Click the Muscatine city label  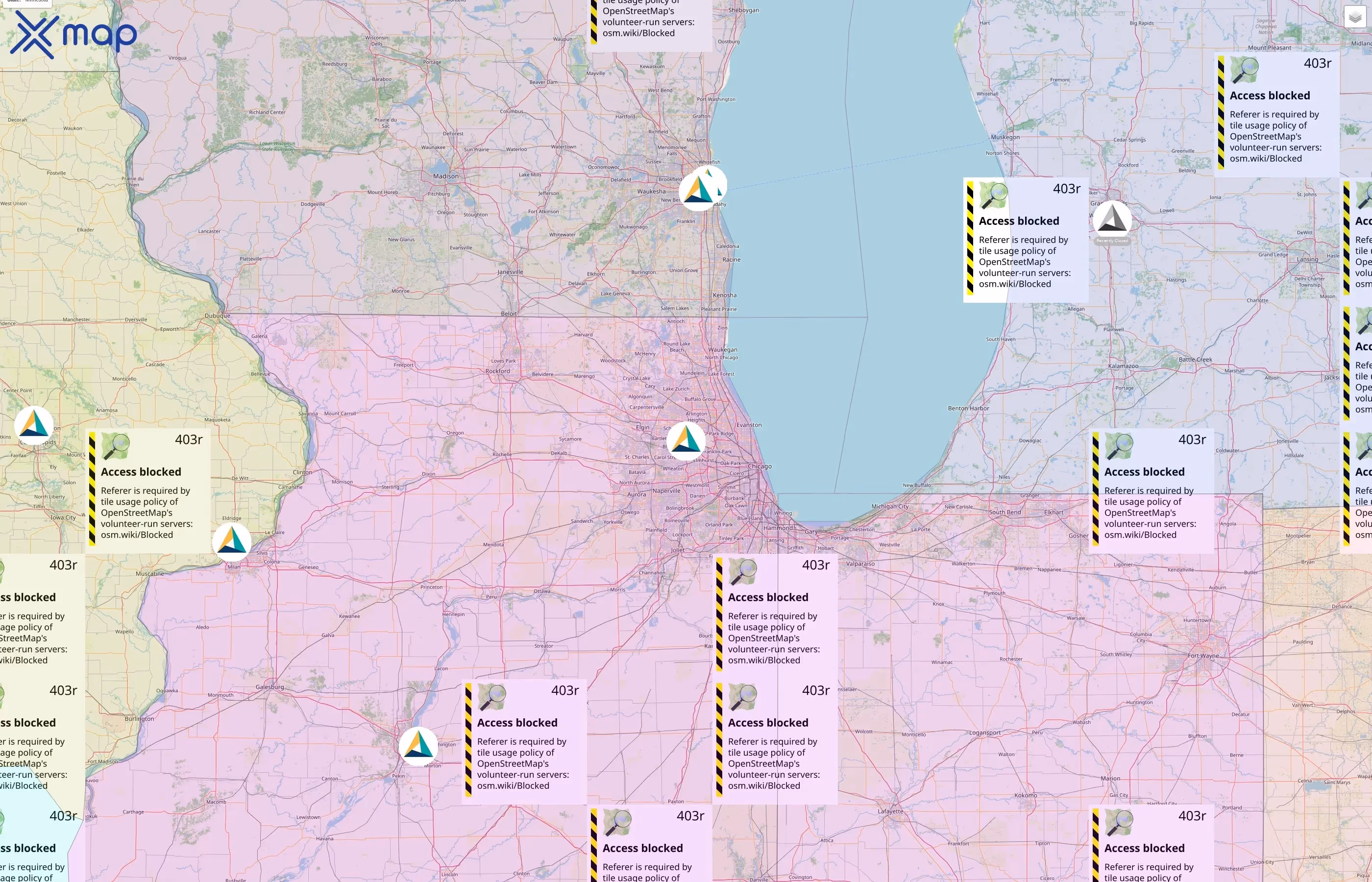tap(149, 574)
